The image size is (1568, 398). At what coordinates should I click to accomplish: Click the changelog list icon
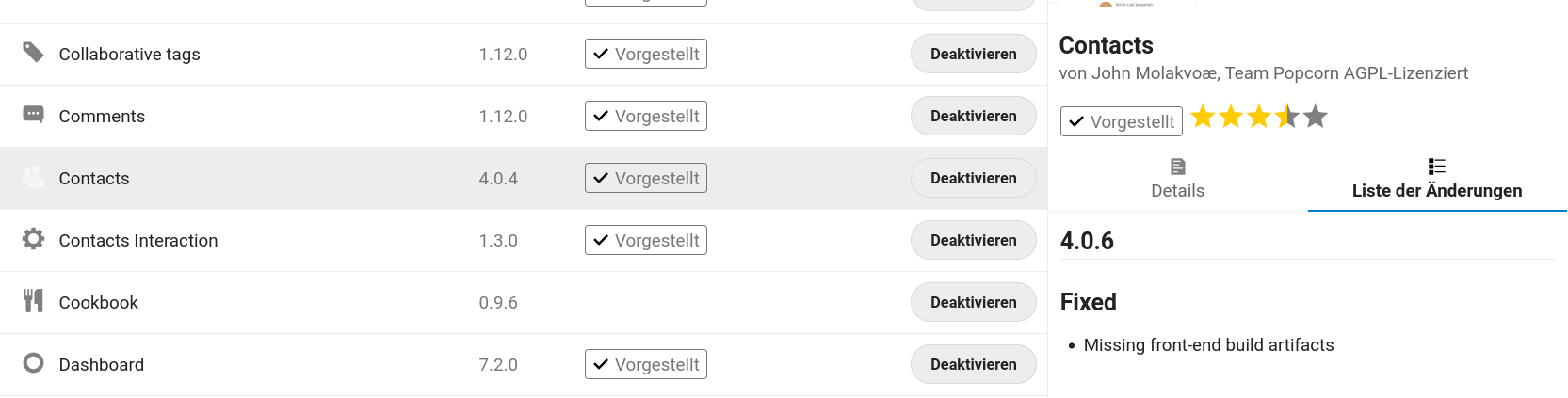pos(1436,167)
